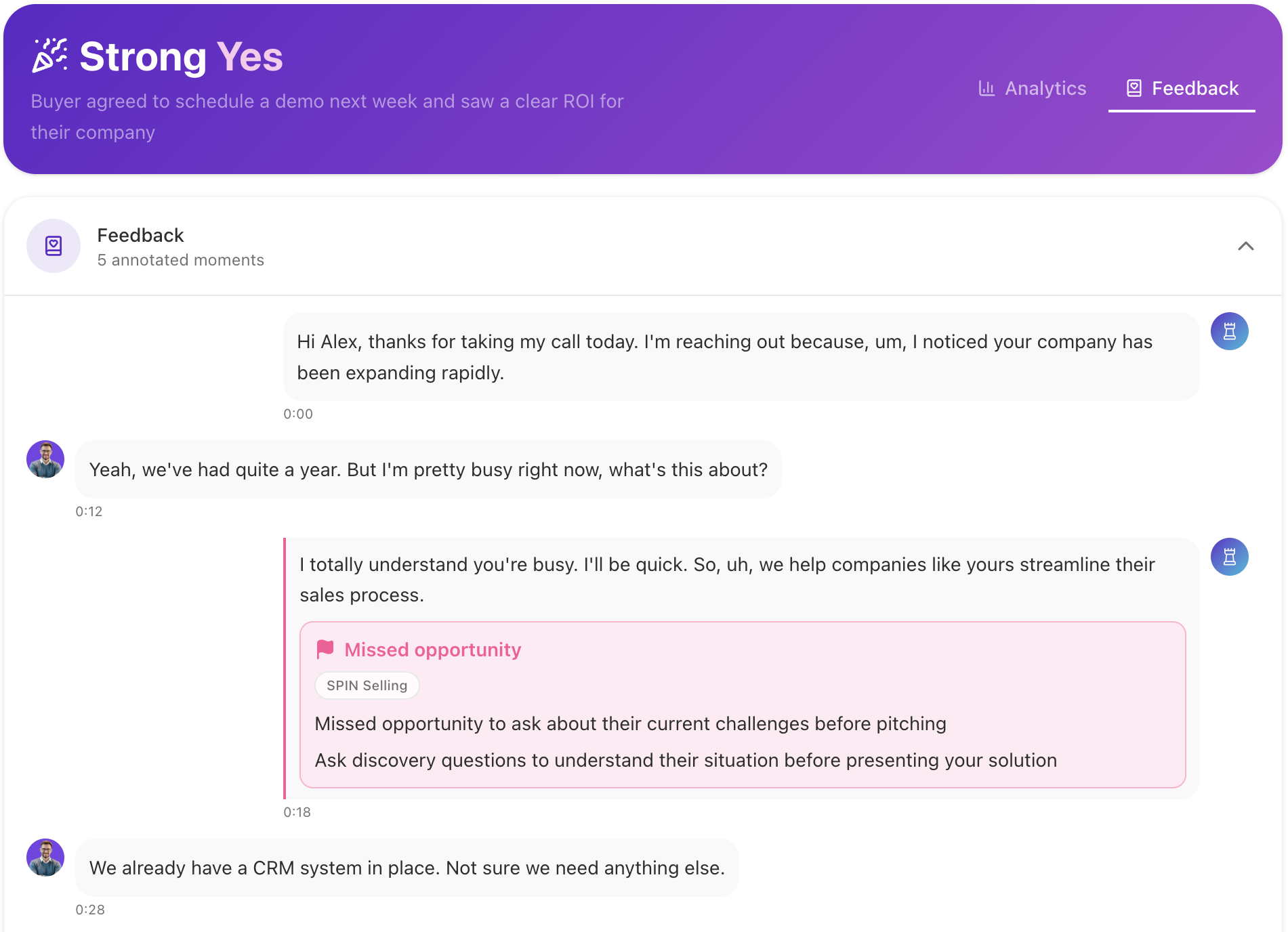Select the buyer's avatar at 0:12

45,459
